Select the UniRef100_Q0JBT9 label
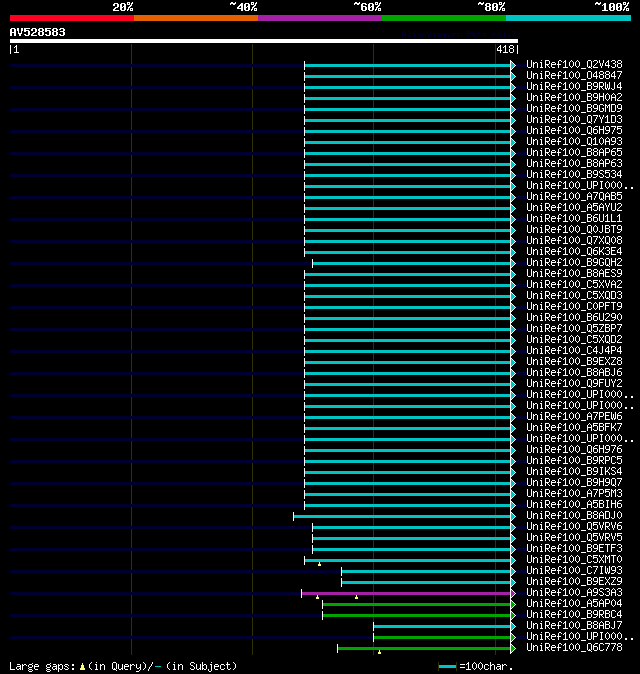The image size is (640, 674). click(x=574, y=230)
